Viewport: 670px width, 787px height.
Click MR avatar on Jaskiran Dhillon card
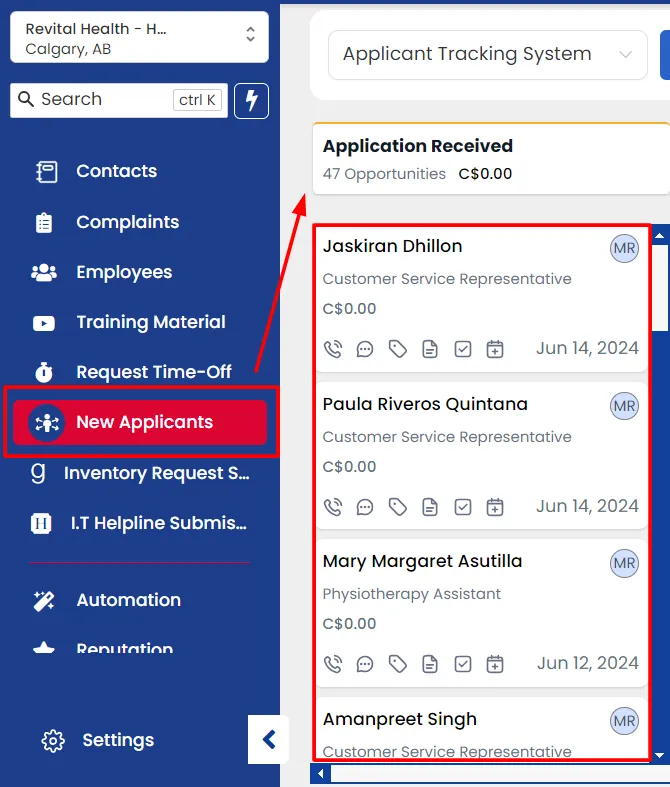(x=624, y=248)
